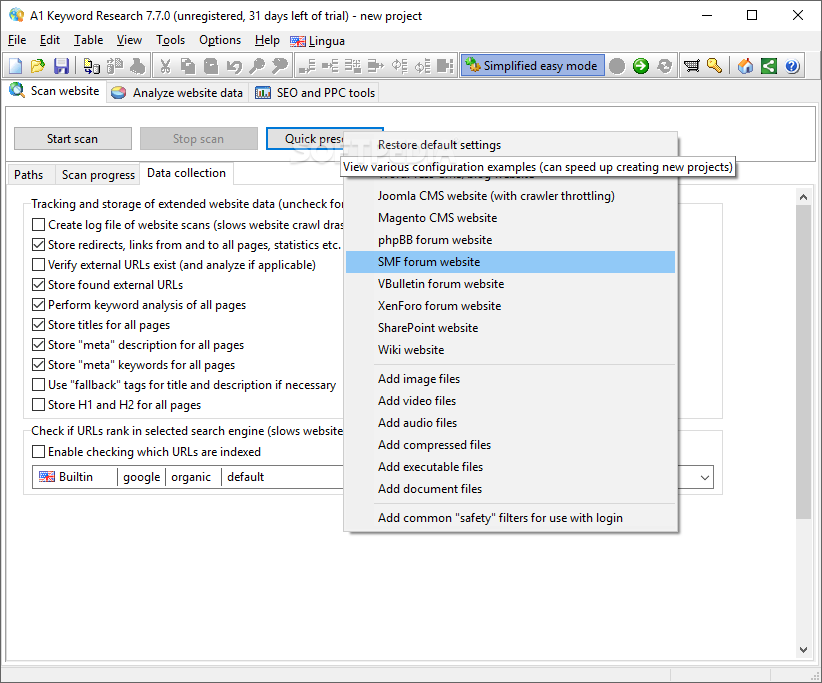This screenshot has height=683, width=822.
Task: Click the green arrow go icon
Action: point(641,66)
